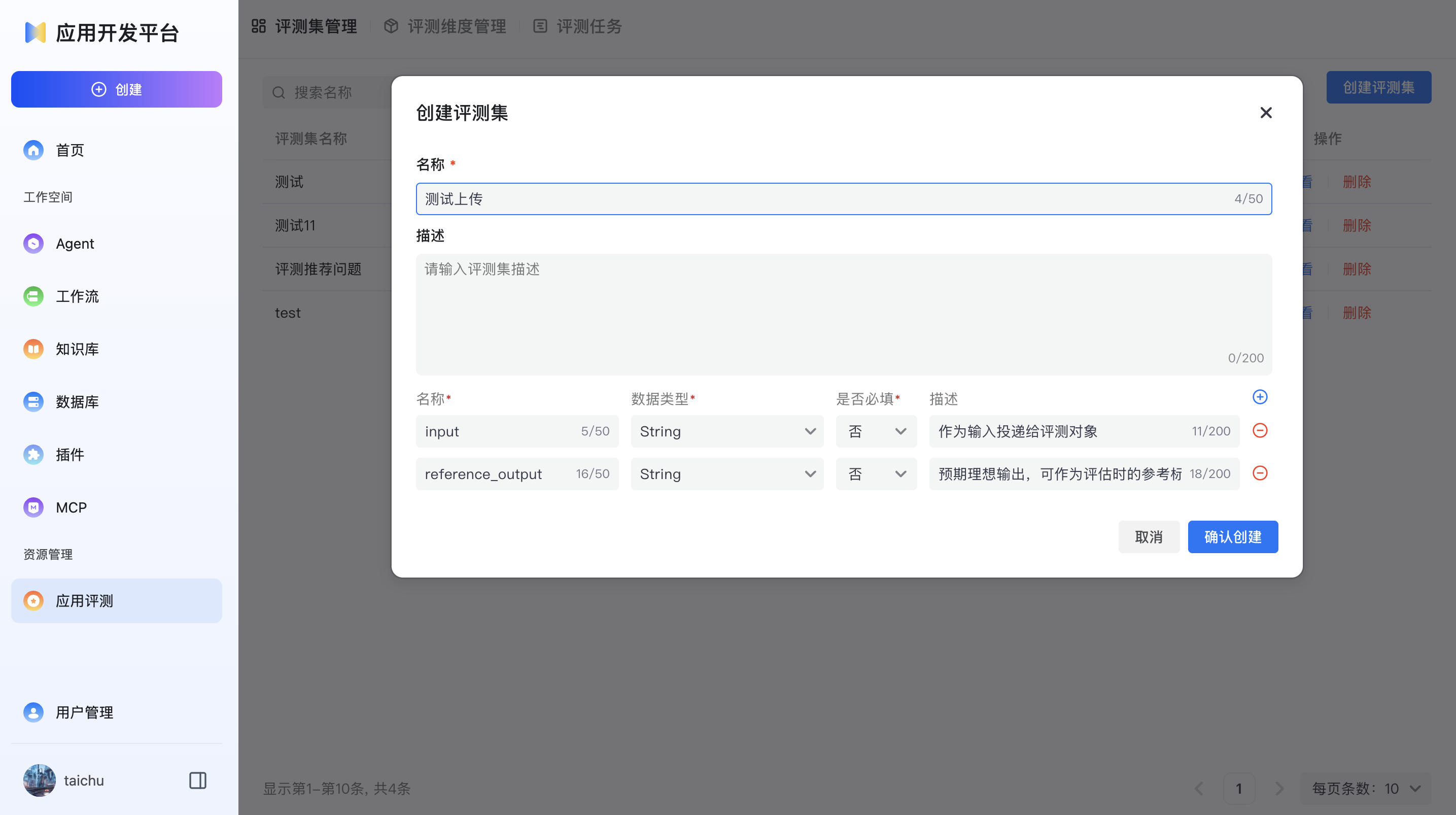This screenshot has height=815, width=1456.
Task: Toggle sidebar collapse icon next to taichu
Action: click(x=197, y=780)
